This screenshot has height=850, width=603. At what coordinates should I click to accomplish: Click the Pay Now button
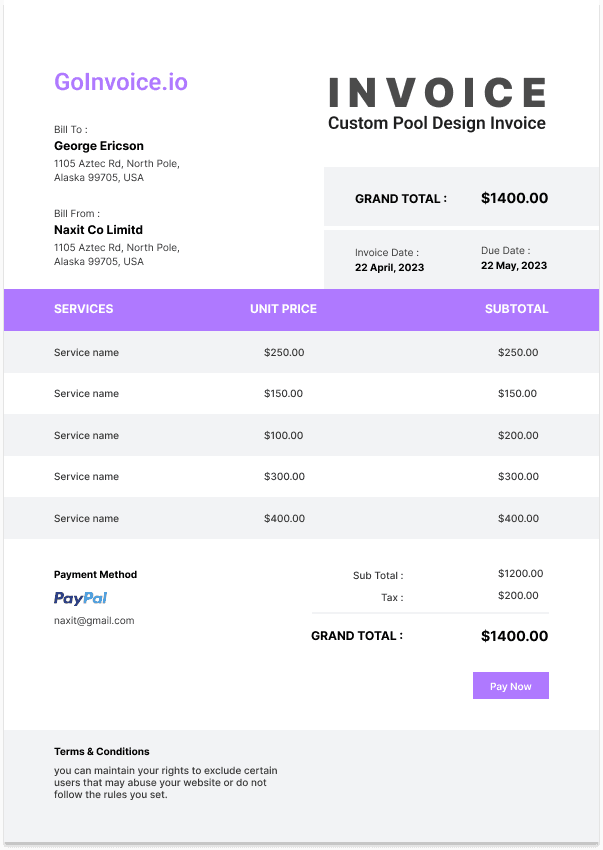coord(511,686)
